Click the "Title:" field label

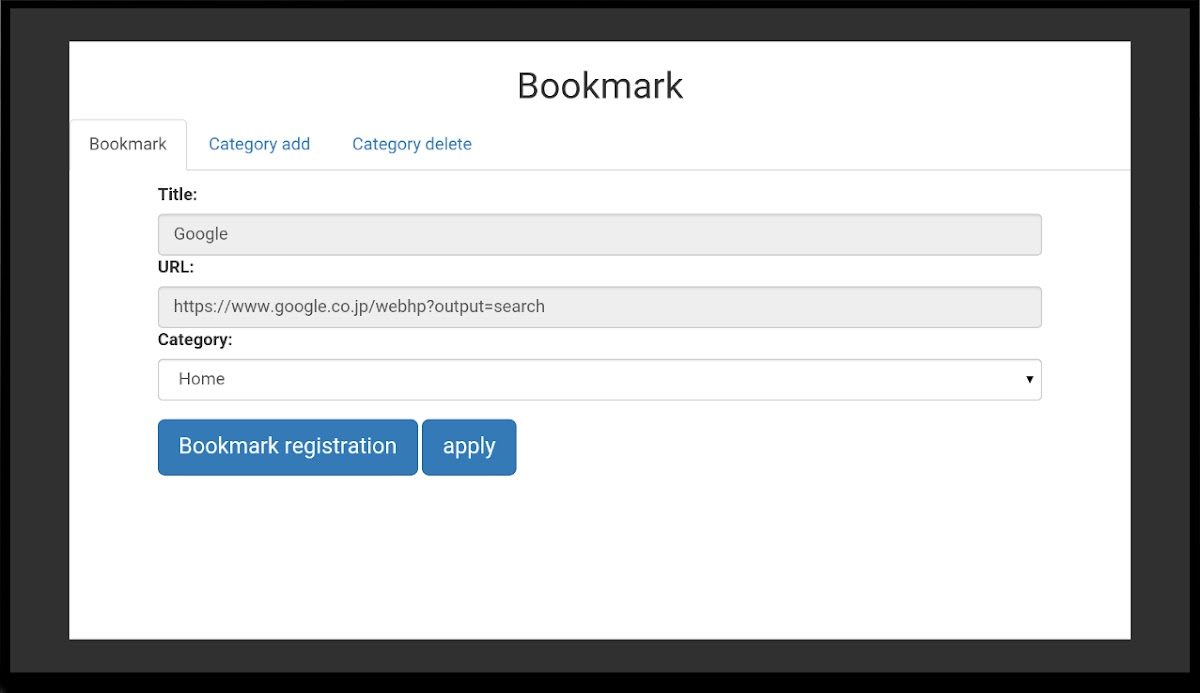tap(178, 195)
